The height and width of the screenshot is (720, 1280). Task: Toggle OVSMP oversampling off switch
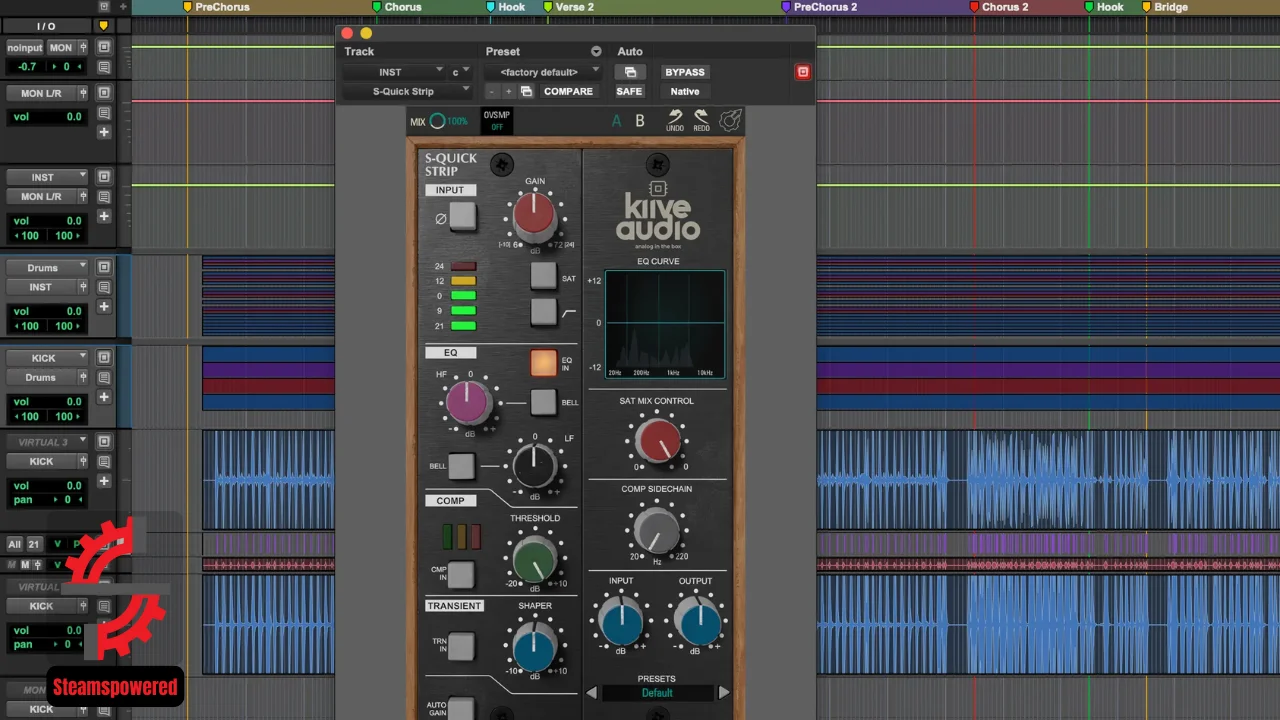coord(497,121)
